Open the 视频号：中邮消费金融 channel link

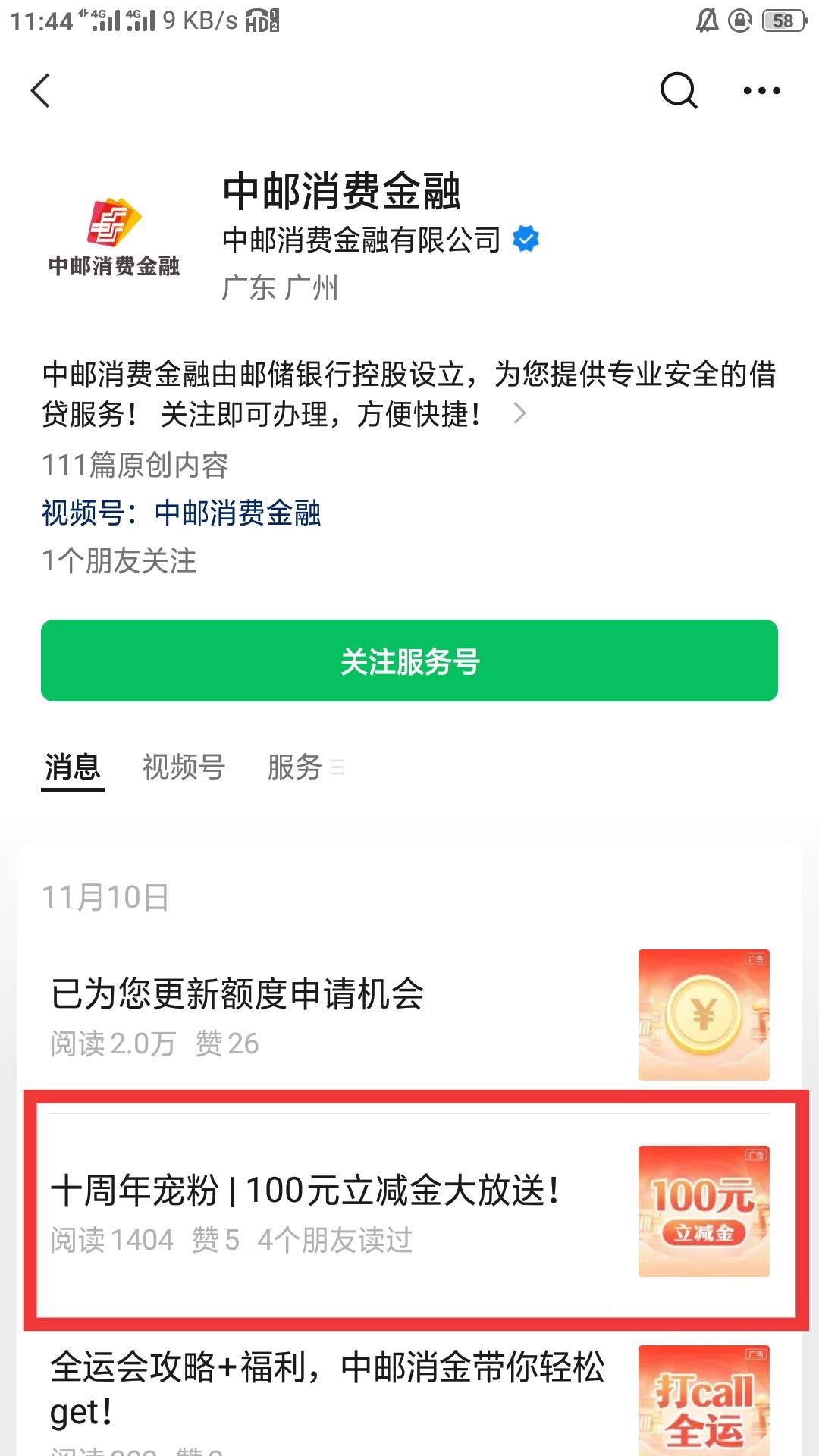(181, 513)
